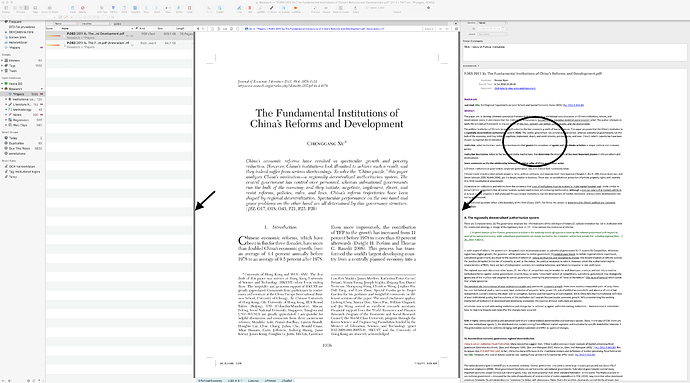Expand the Tags disclosure triangle

(2, 66)
